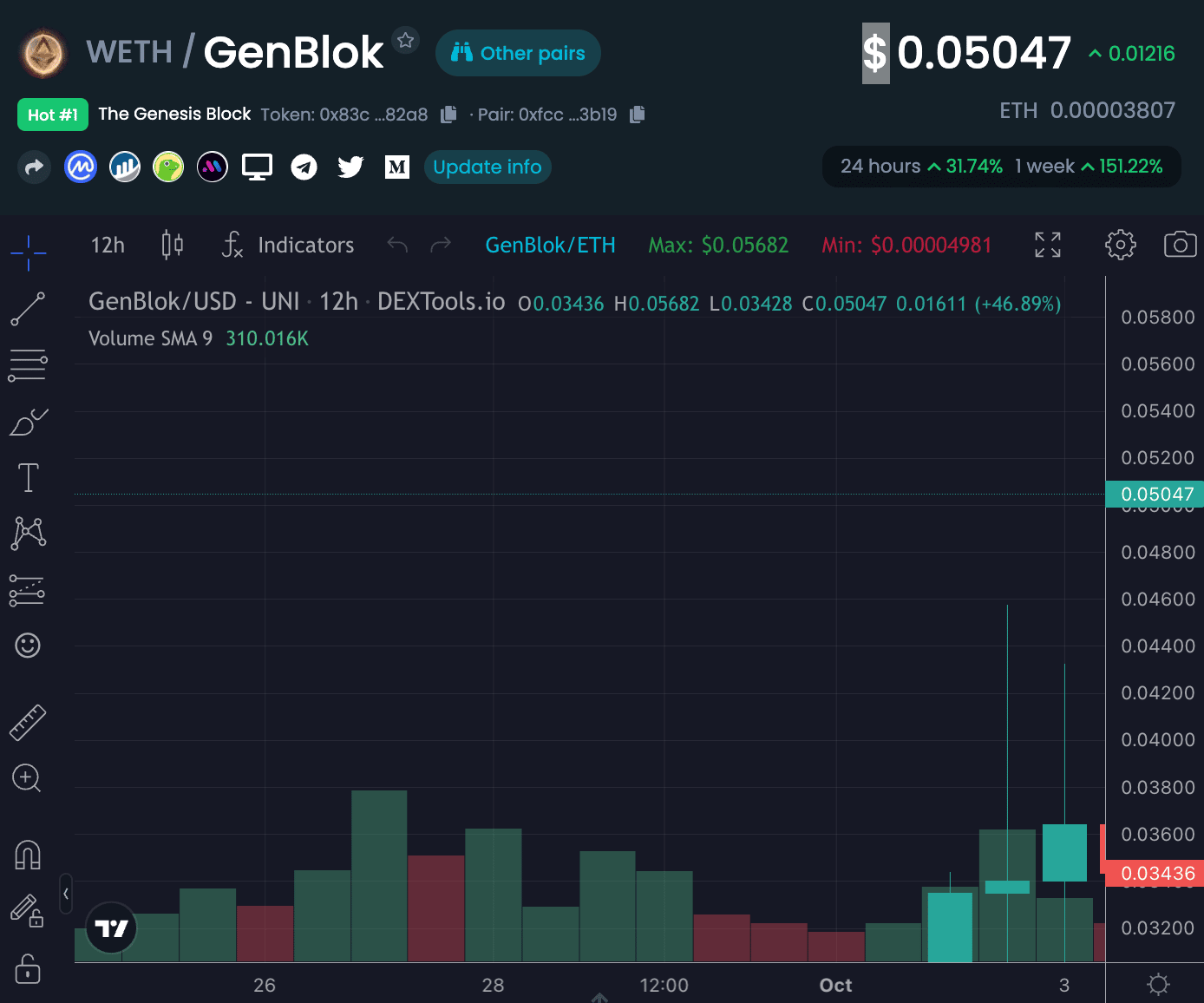
Task: Click the Hot #1 badge
Action: tap(53, 115)
